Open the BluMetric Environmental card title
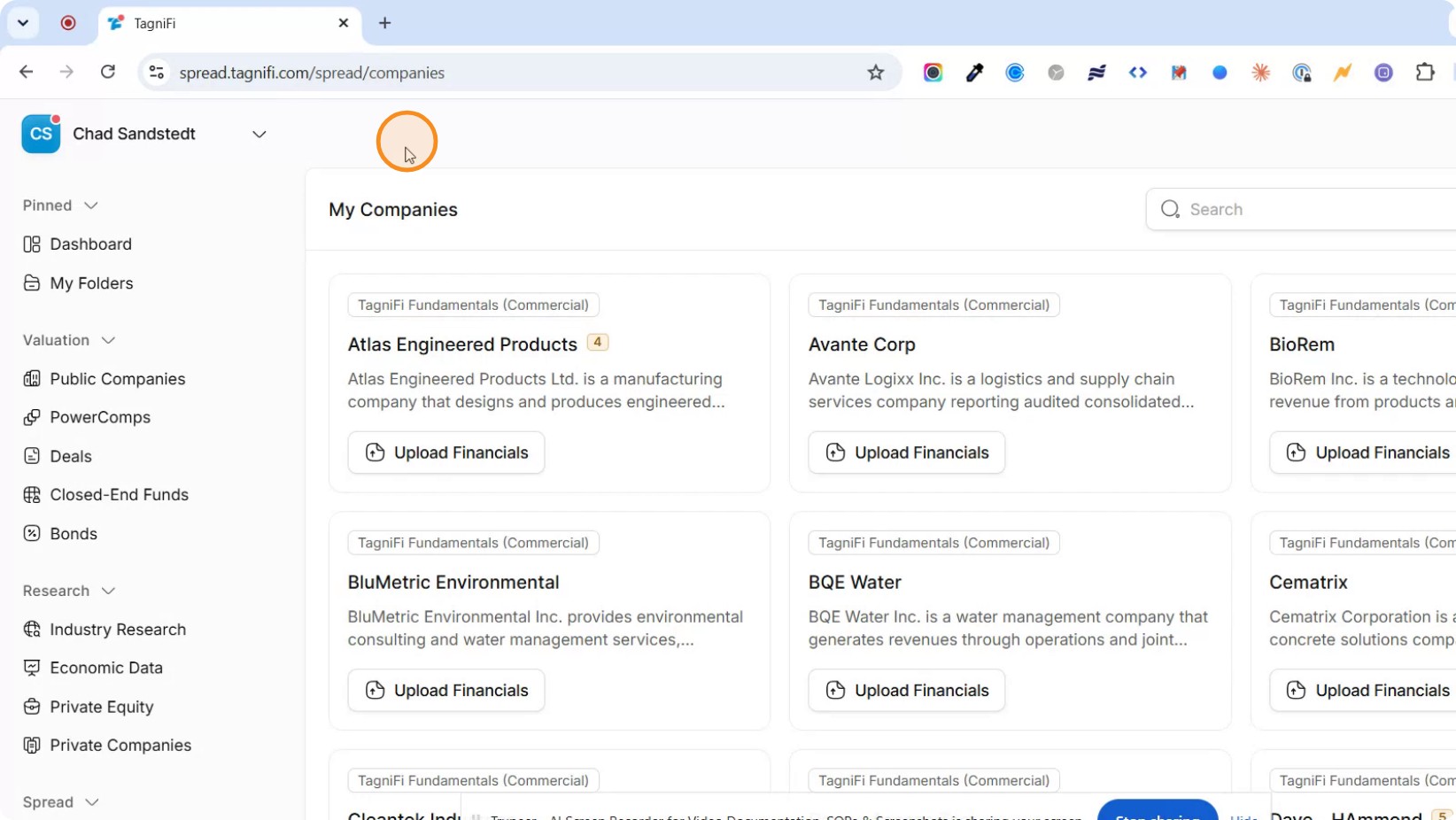This screenshot has width=1456, height=820. pyautogui.click(x=453, y=583)
